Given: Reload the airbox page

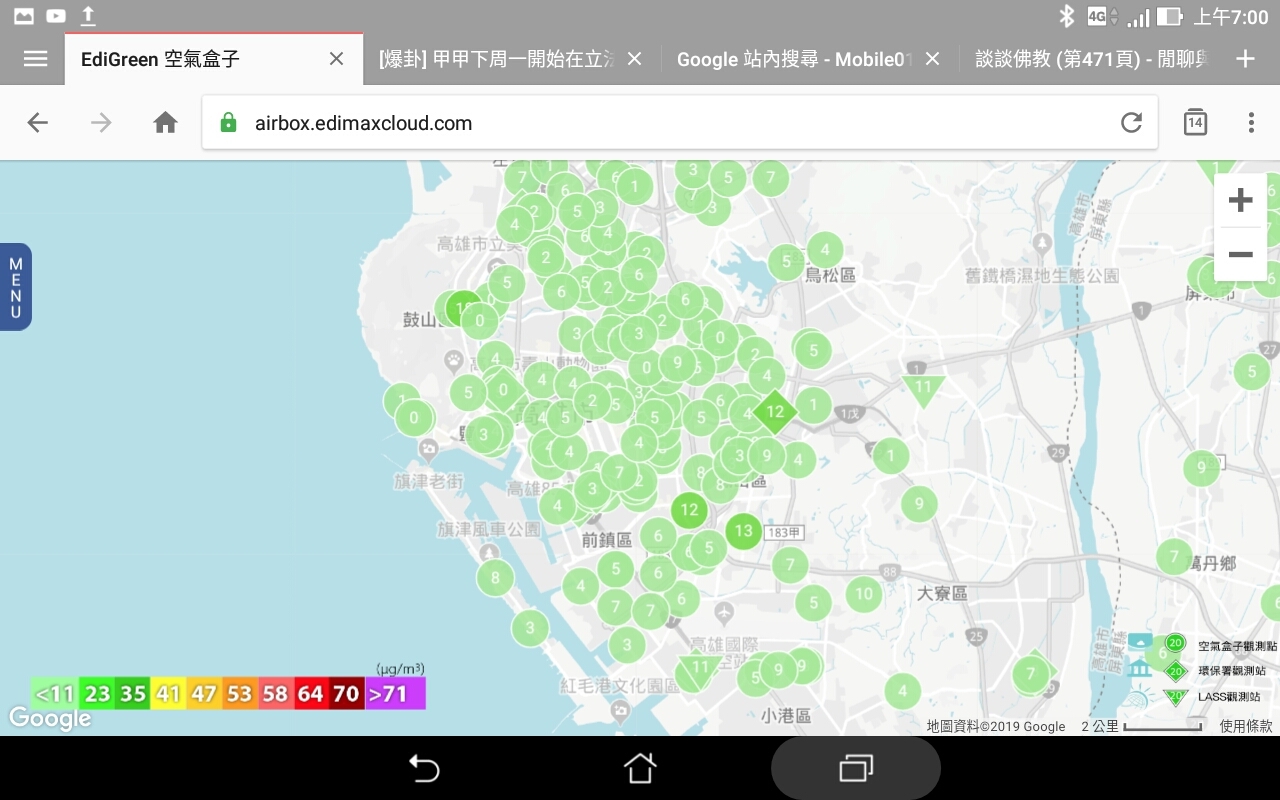Looking at the screenshot, I should coord(1131,123).
